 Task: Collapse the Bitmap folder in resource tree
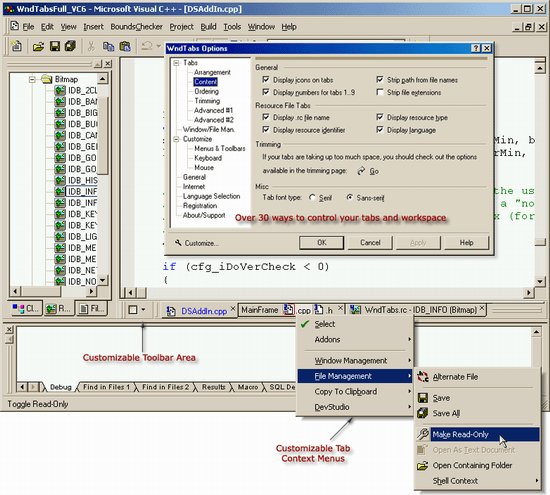pyautogui.click(x=32, y=79)
